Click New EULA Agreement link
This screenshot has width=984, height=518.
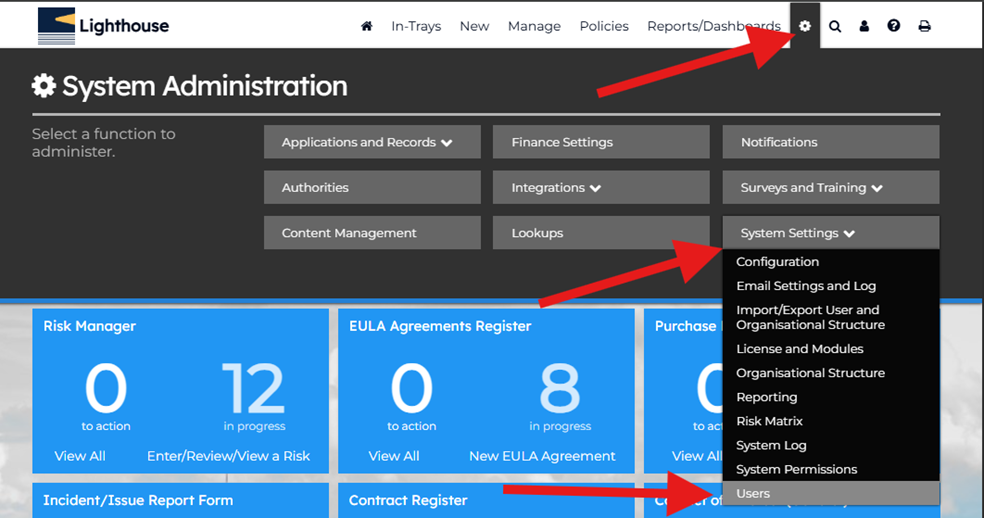click(542, 456)
